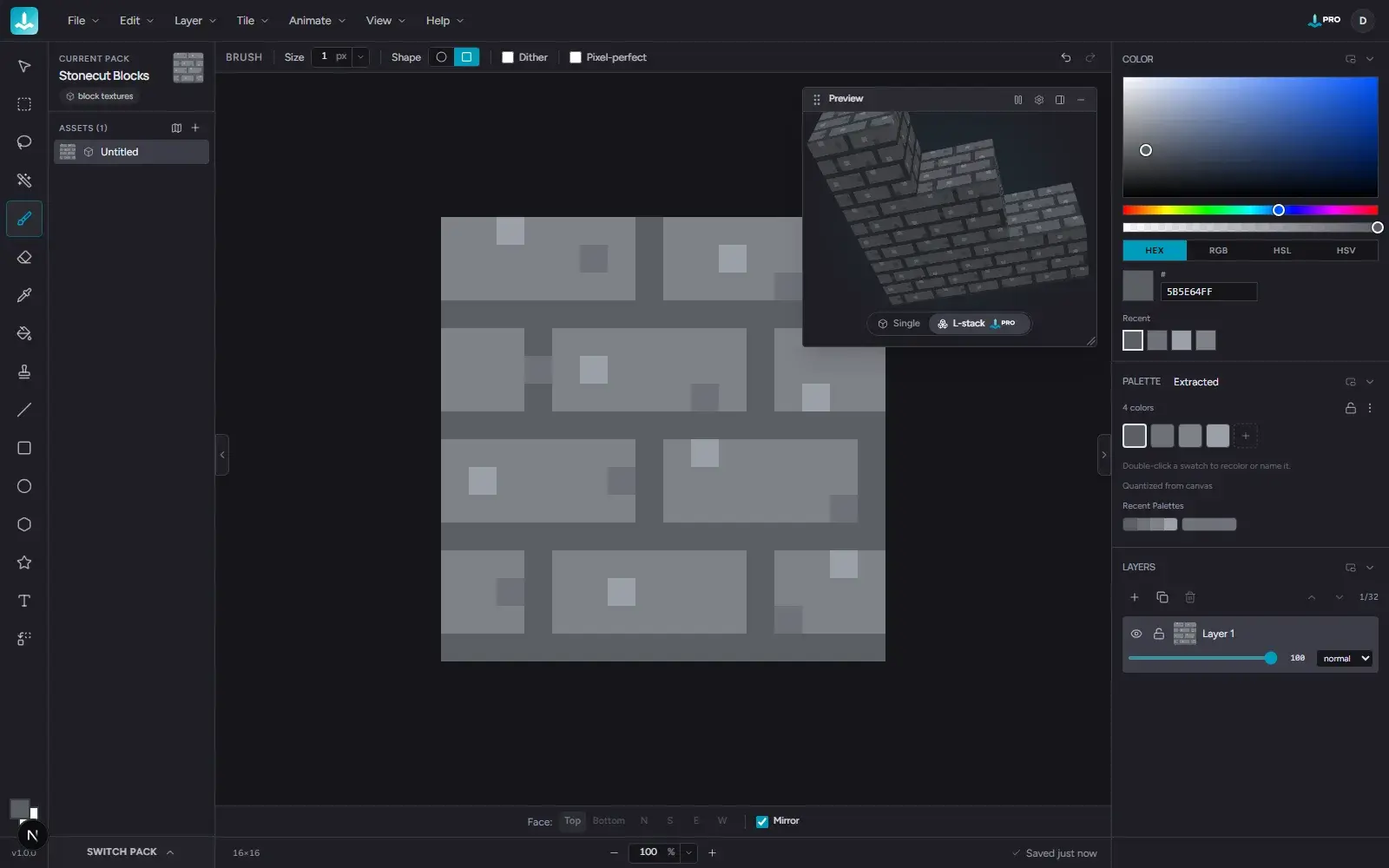Open the Tile menu

pyautogui.click(x=253, y=21)
